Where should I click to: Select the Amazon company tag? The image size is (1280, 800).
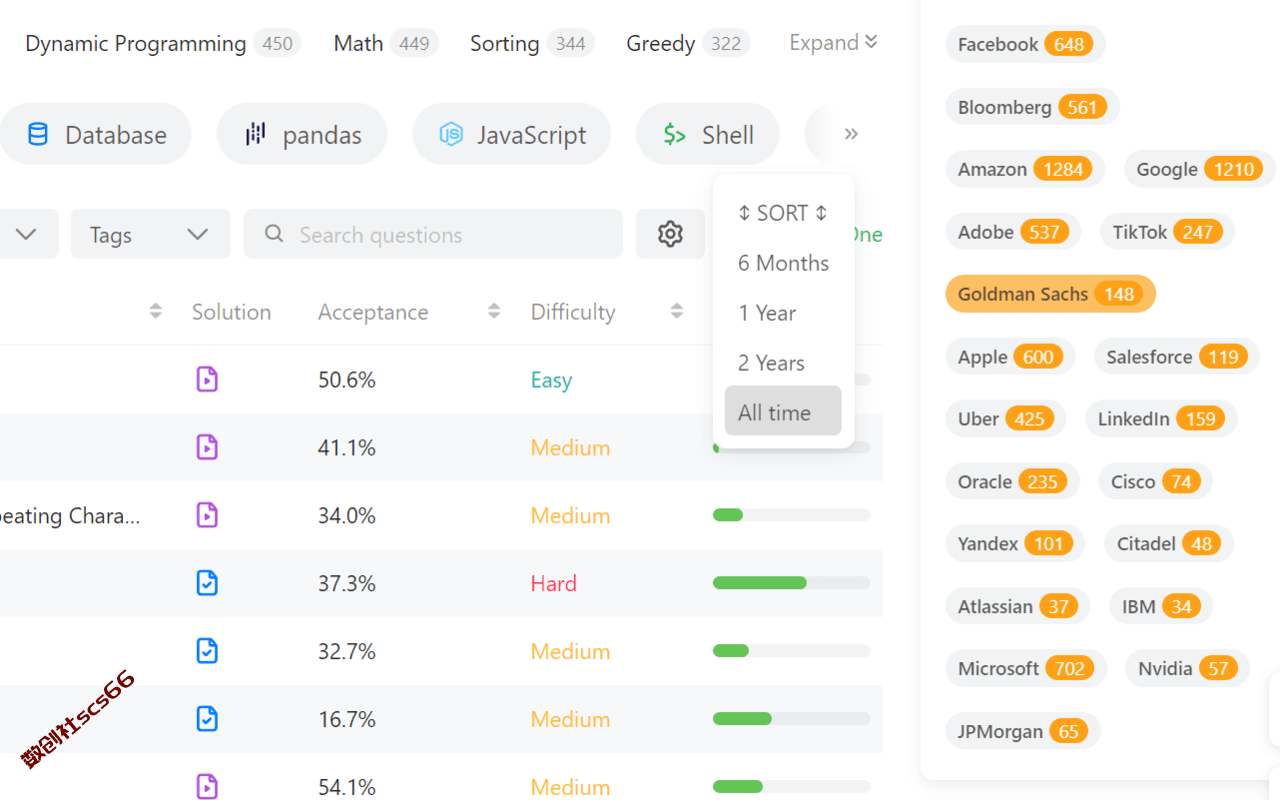pyautogui.click(x=1025, y=169)
